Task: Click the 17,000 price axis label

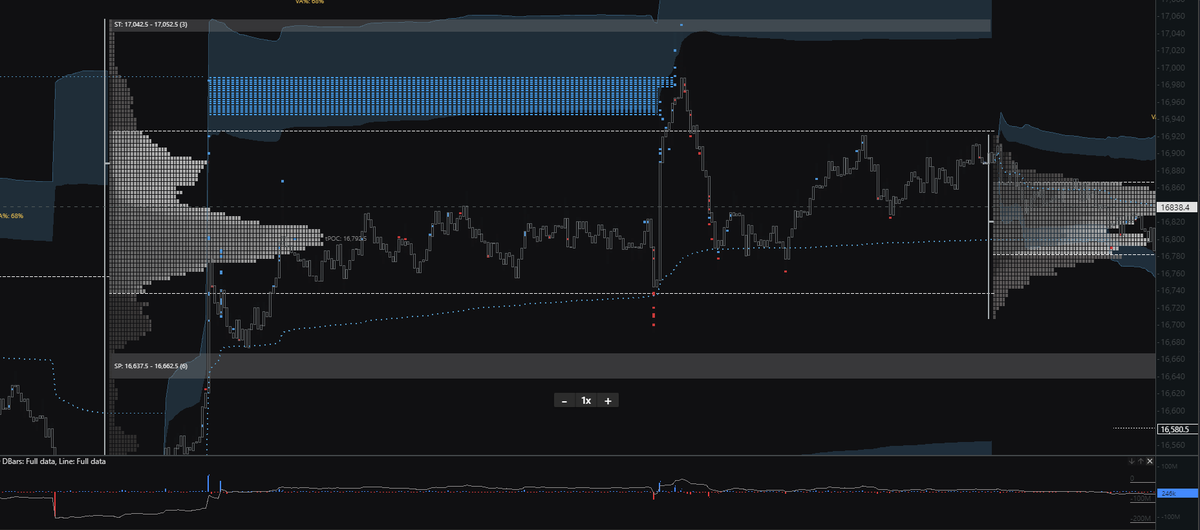Action: click(x=1173, y=67)
